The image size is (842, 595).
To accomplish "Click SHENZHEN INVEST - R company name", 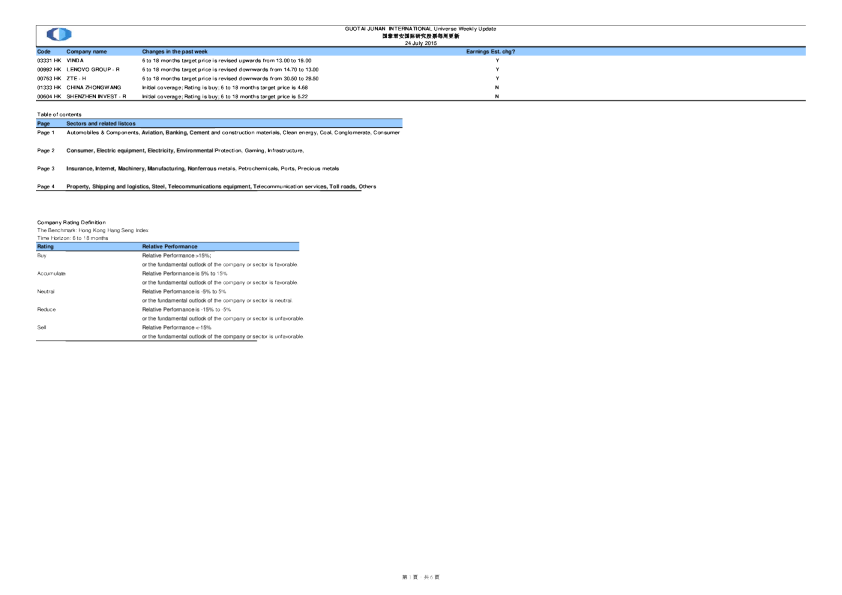I will click(96, 97).
